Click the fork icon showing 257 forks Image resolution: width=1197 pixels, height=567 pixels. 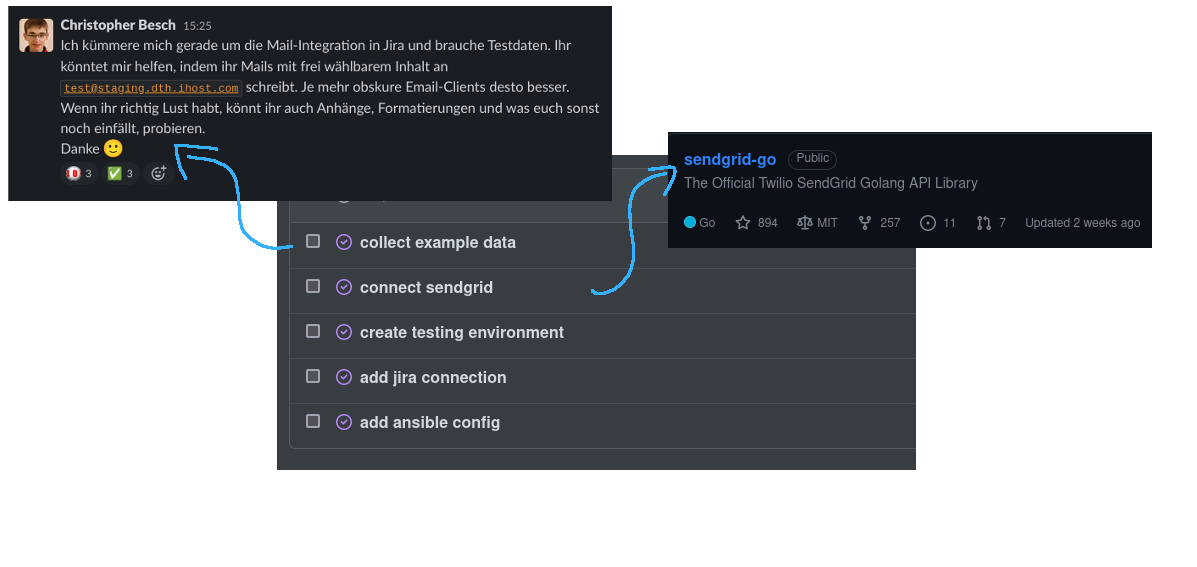[x=865, y=223]
